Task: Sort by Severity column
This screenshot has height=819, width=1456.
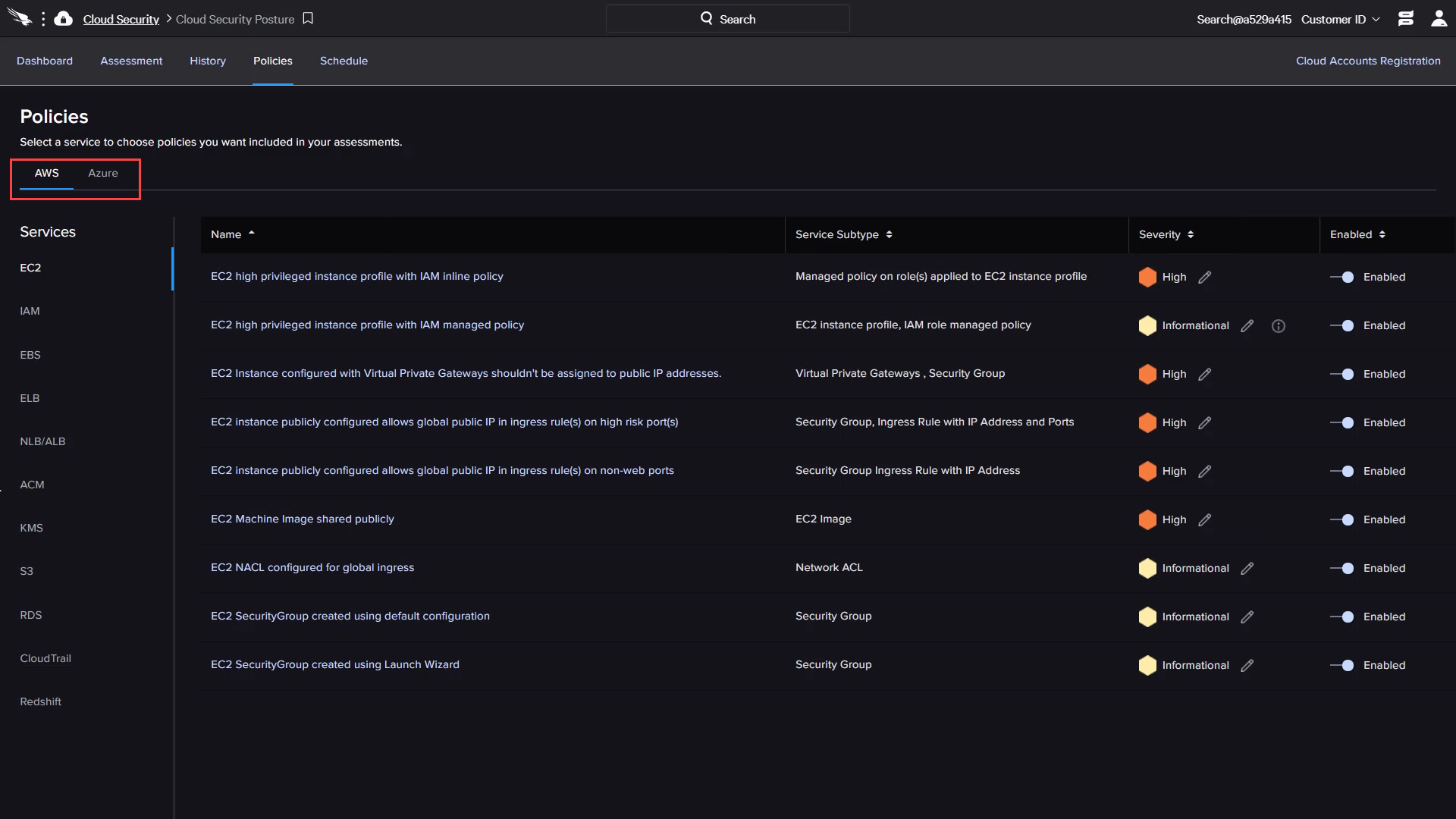Action: (1166, 234)
